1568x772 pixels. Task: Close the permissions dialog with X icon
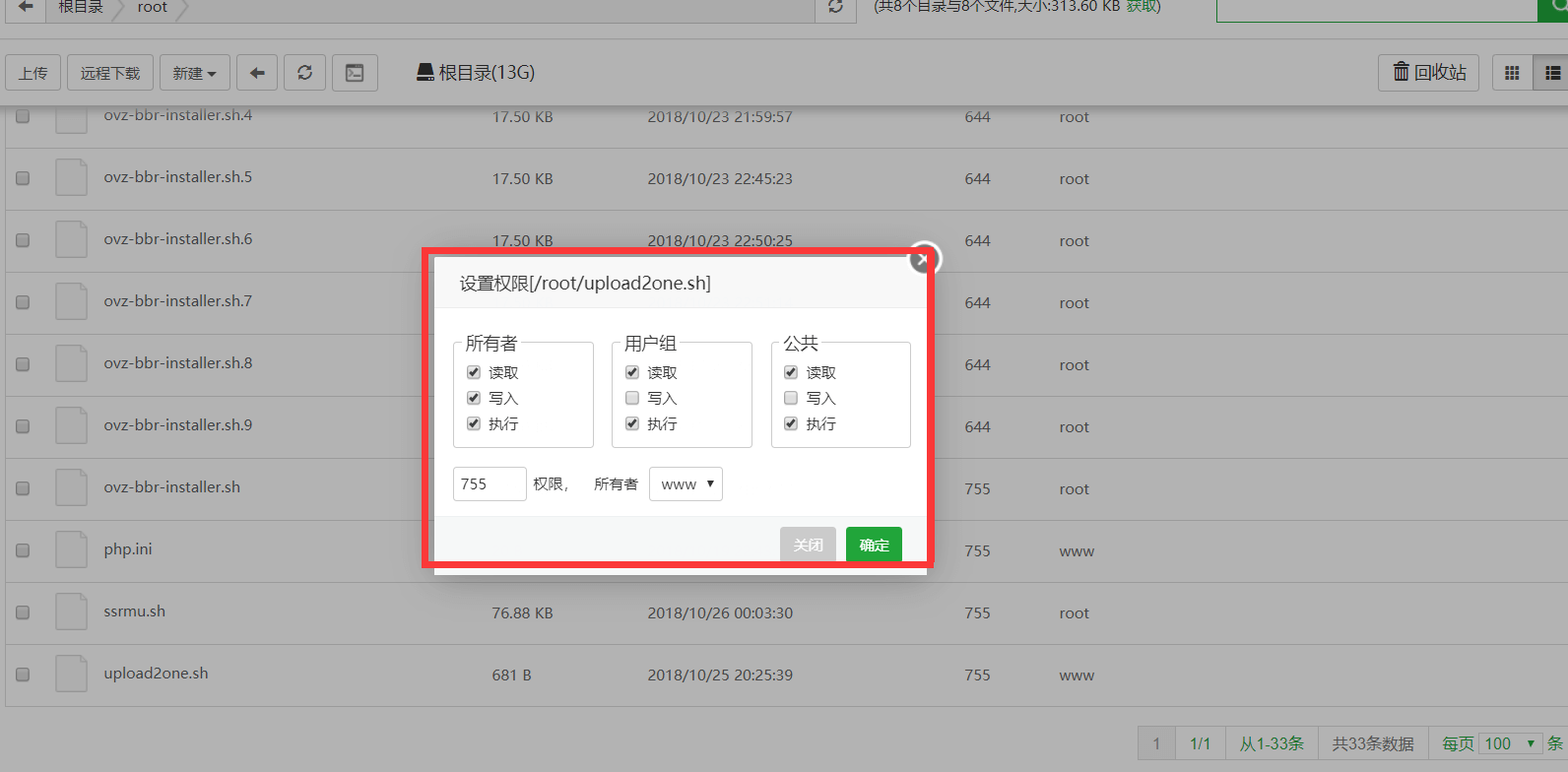click(x=923, y=259)
